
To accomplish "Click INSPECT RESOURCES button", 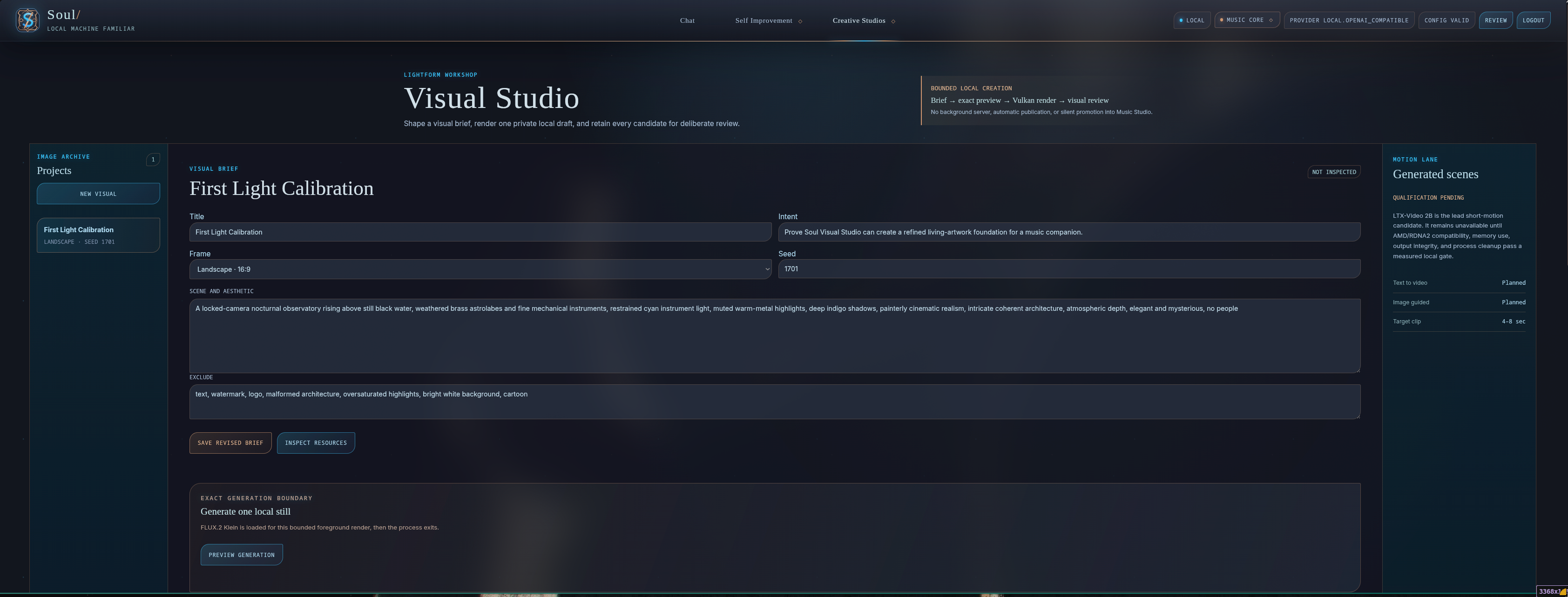I will coord(315,443).
